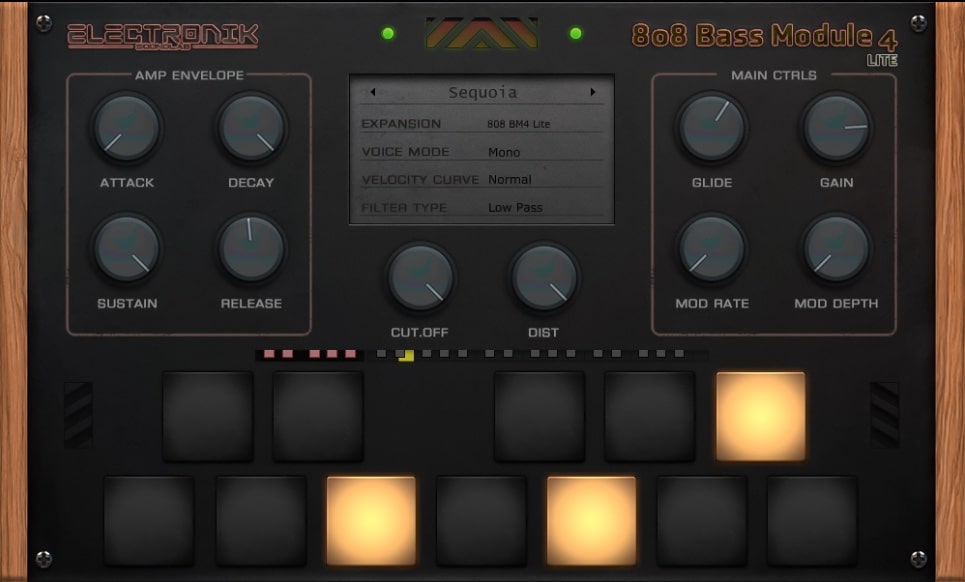Viewport: 965px width, 582px height.
Task: Adjust the CUT.OFF knob
Action: coord(420,276)
